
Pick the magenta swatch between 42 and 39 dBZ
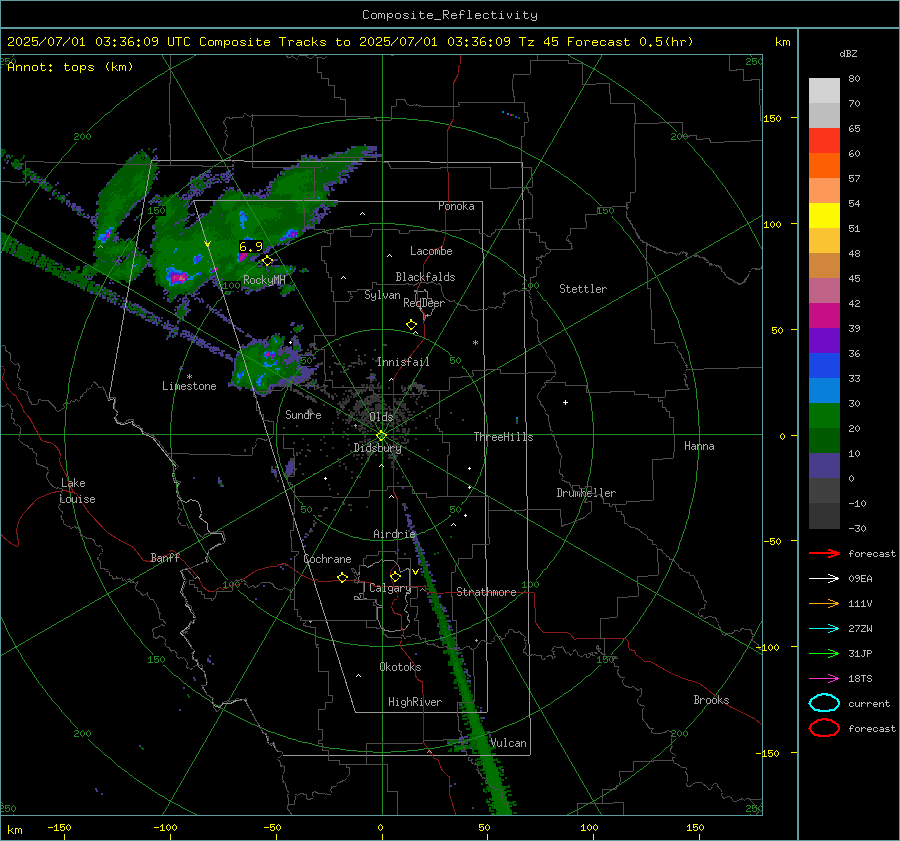point(824,316)
